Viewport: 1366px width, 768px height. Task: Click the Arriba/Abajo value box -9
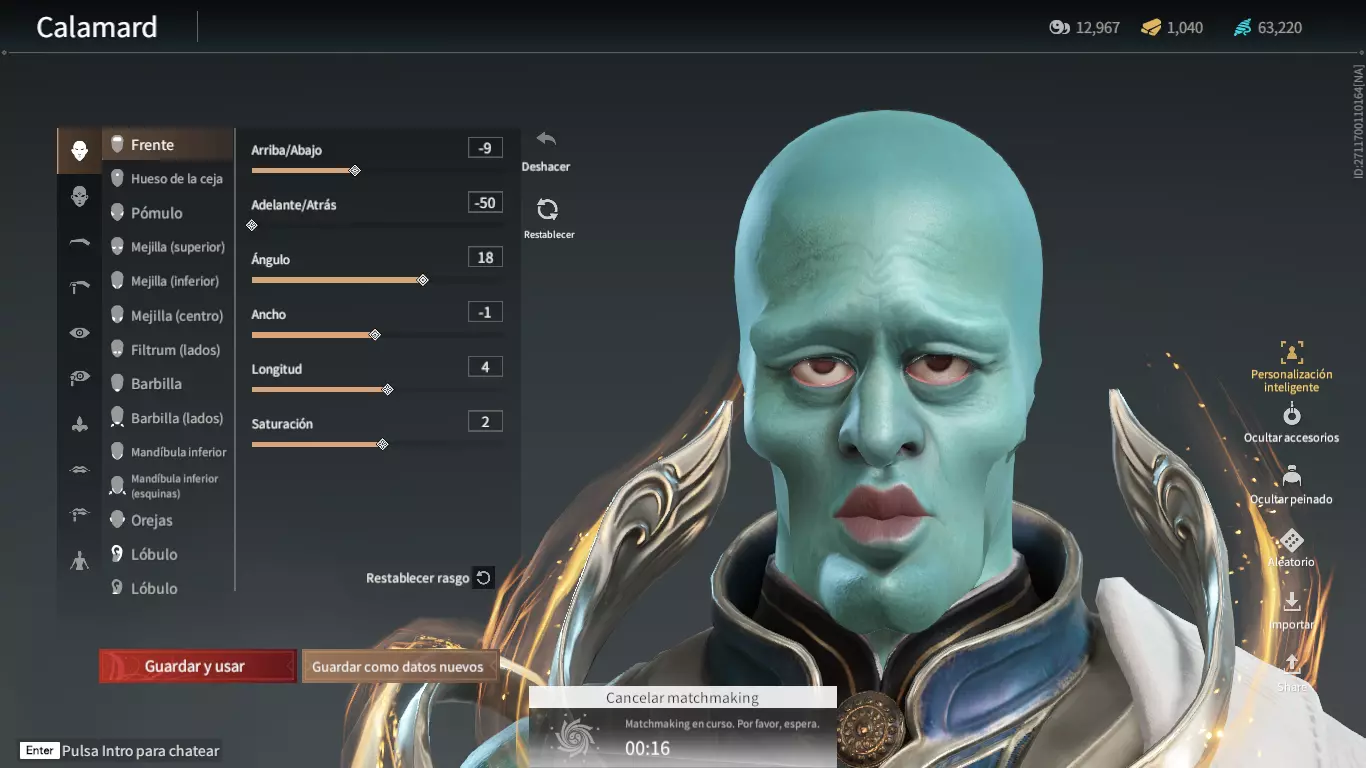point(485,148)
